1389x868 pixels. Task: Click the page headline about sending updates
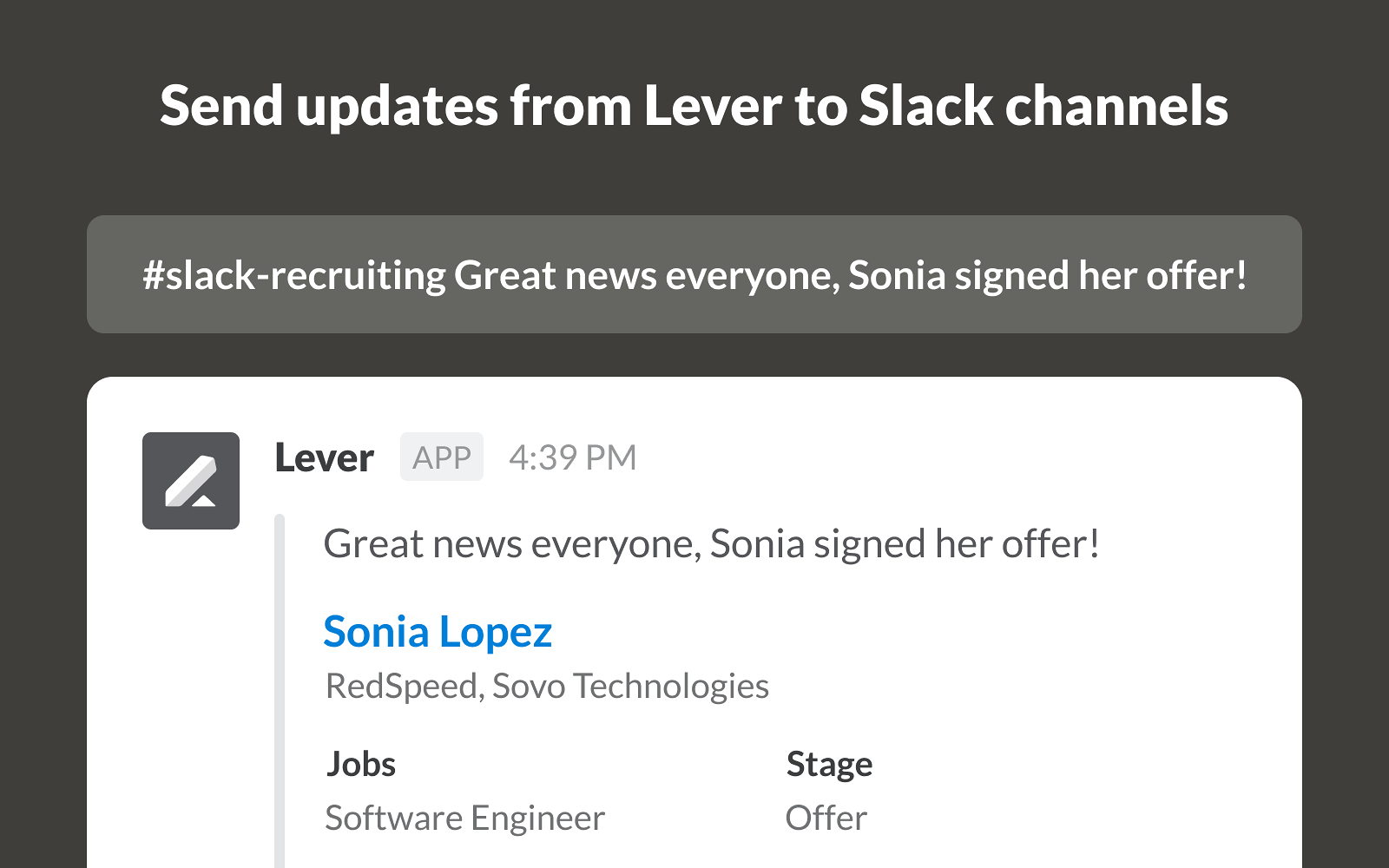click(x=693, y=106)
